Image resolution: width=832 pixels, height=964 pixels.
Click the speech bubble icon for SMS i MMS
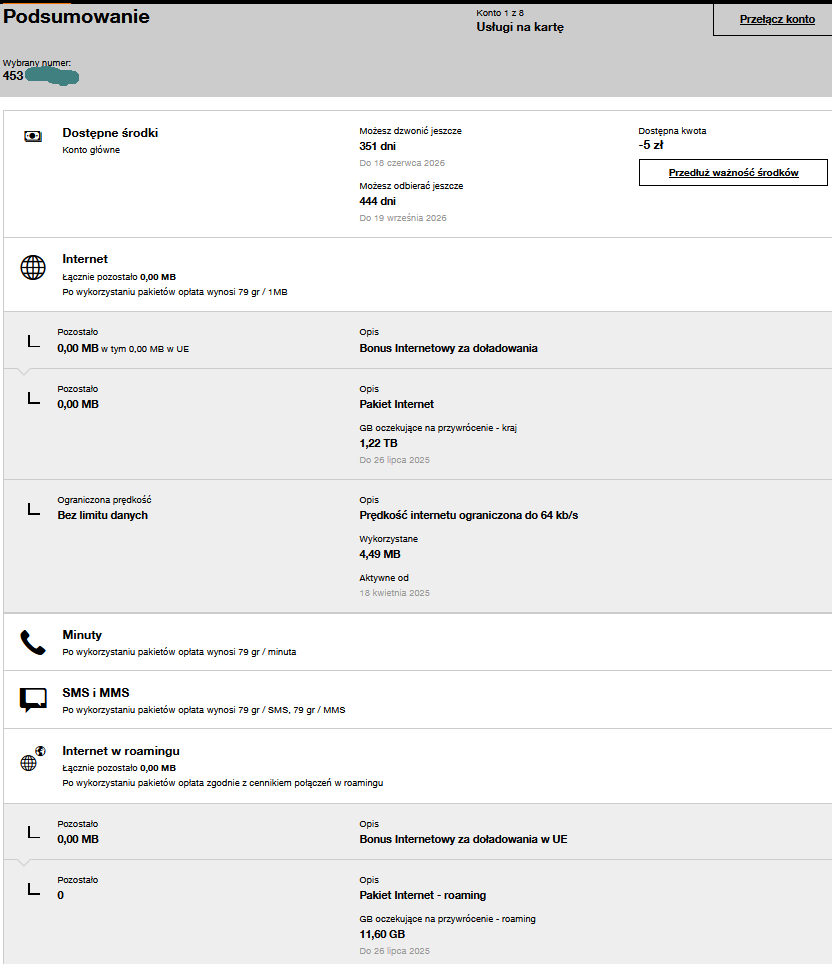33,700
